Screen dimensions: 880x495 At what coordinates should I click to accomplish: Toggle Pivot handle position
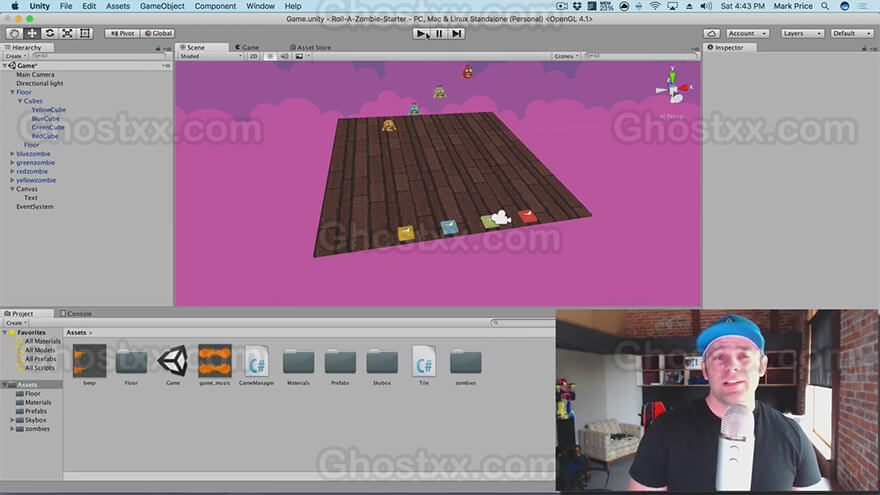[x=122, y=34]
